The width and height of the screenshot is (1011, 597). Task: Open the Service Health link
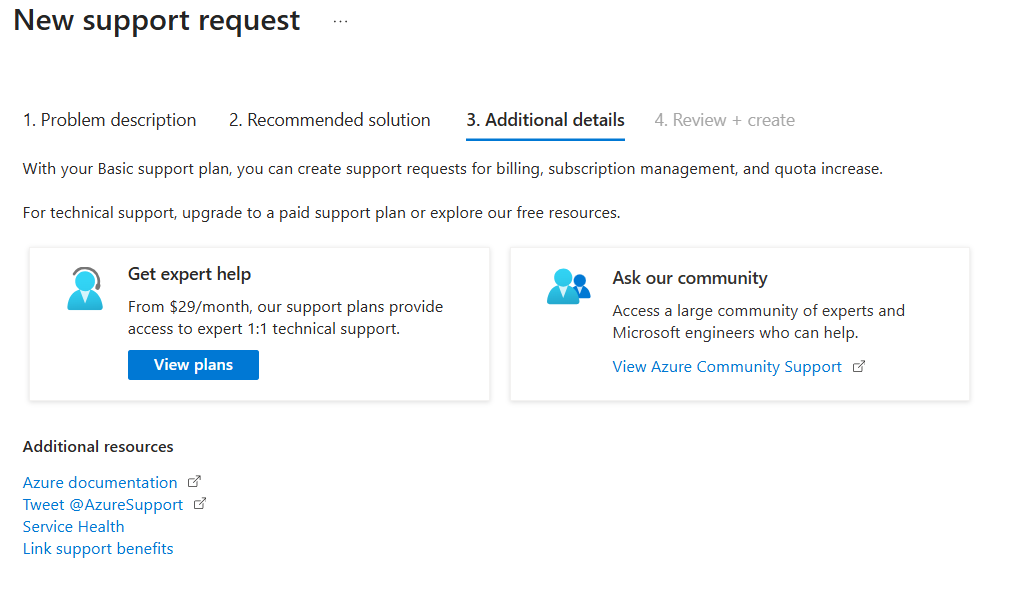click(x=74, y=527)
